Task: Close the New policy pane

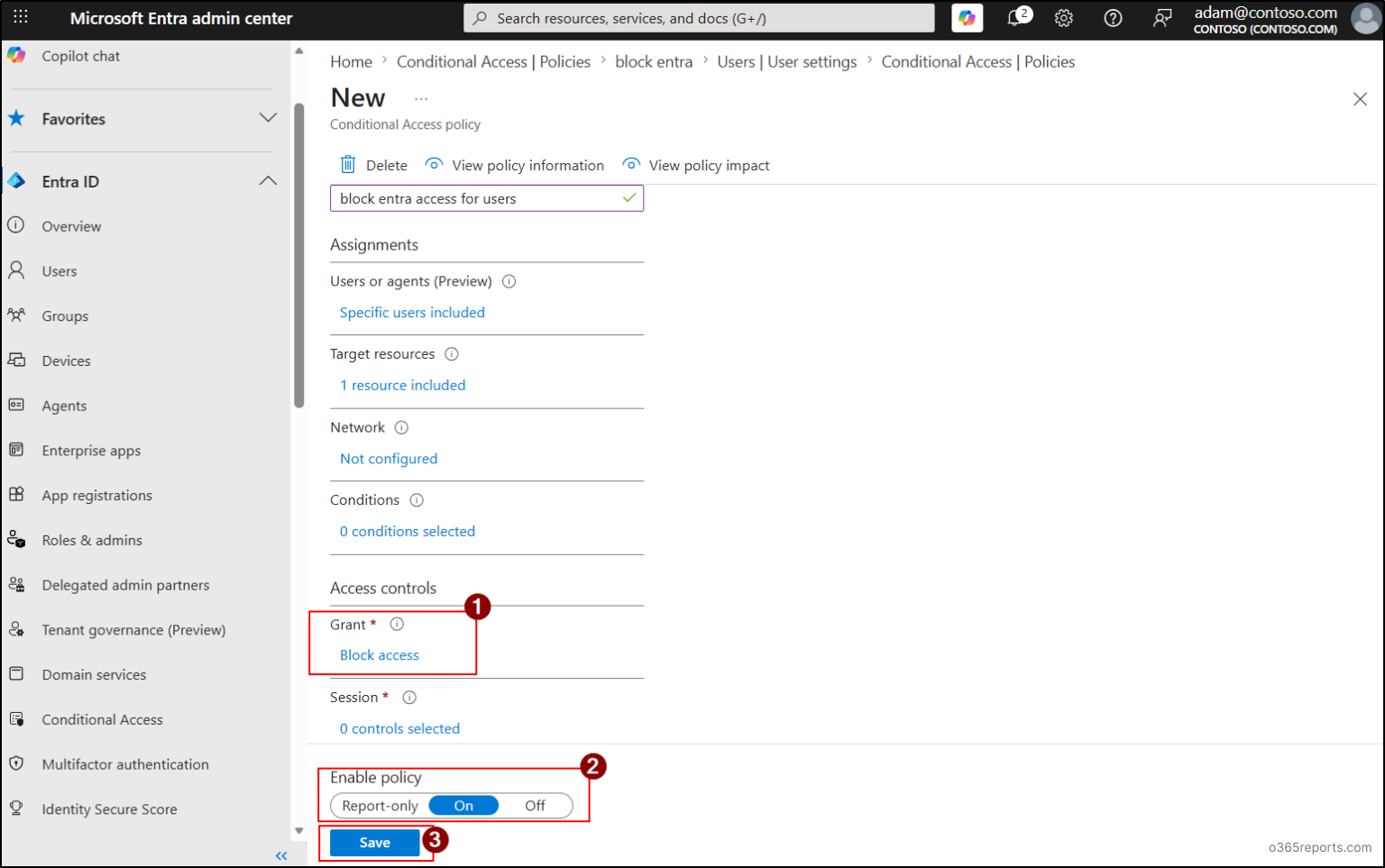Action: point(1360,99)
